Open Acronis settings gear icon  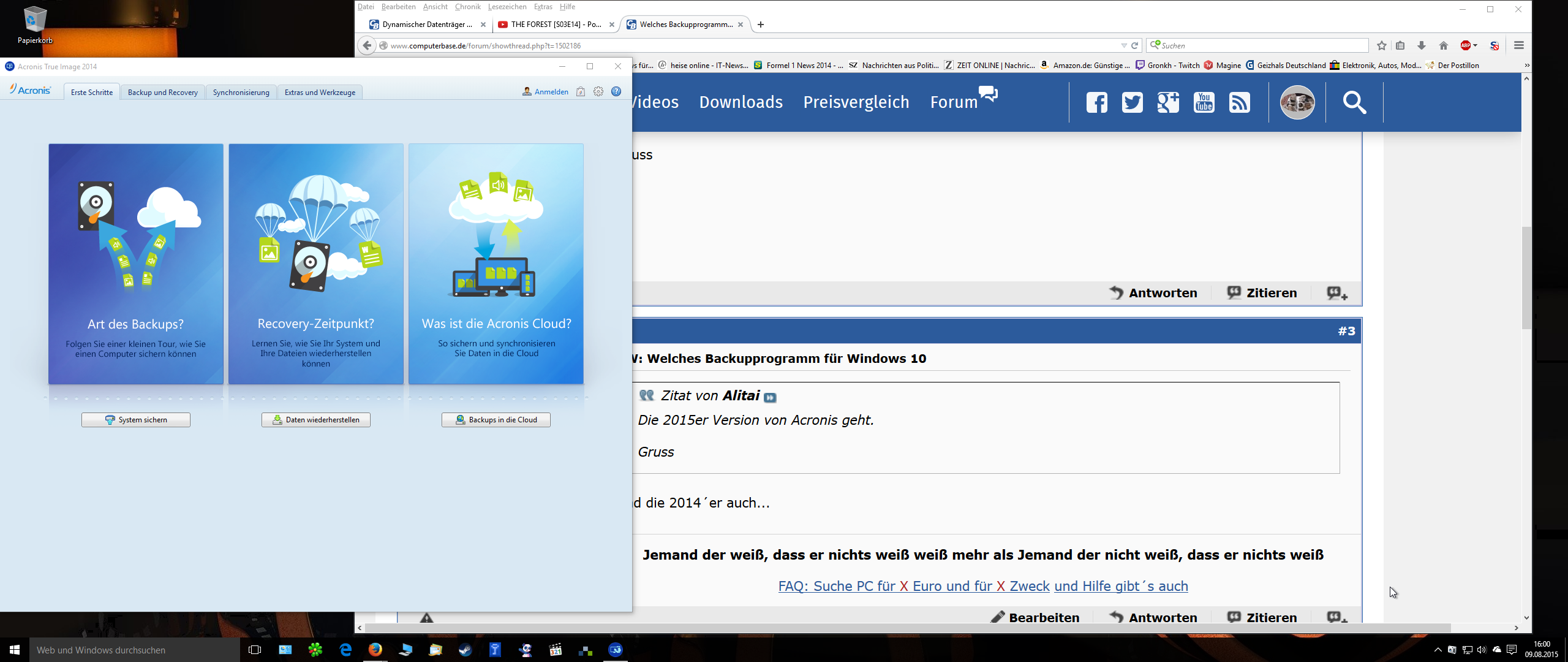(598, 92)
